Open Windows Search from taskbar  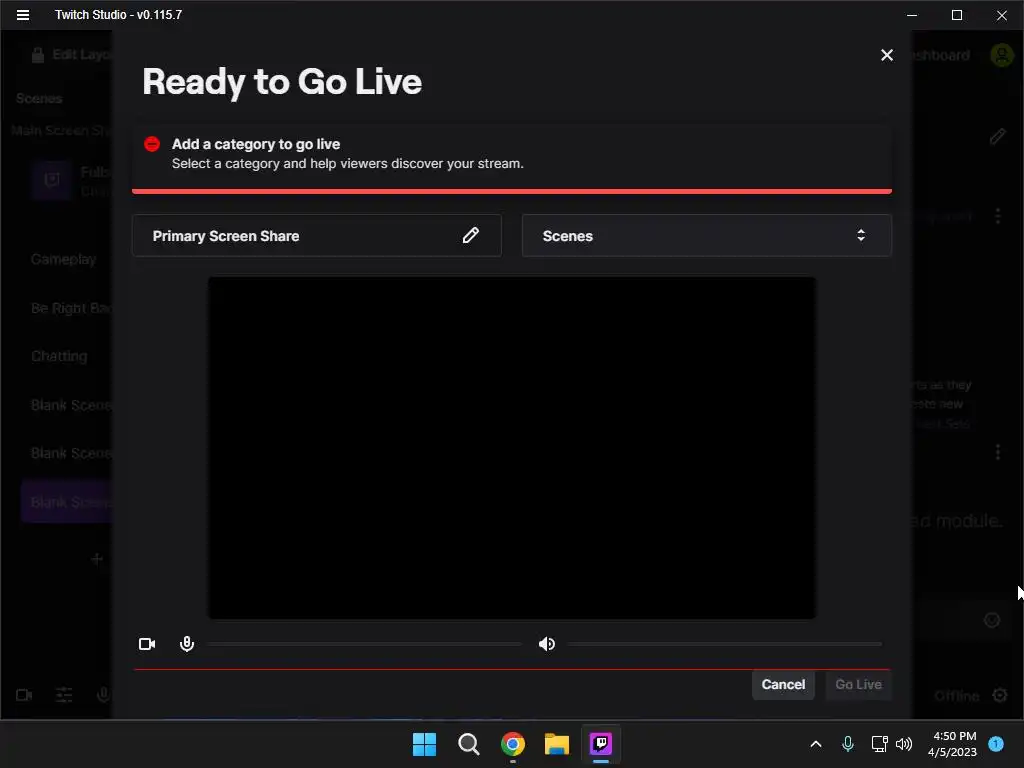(468, 744)
